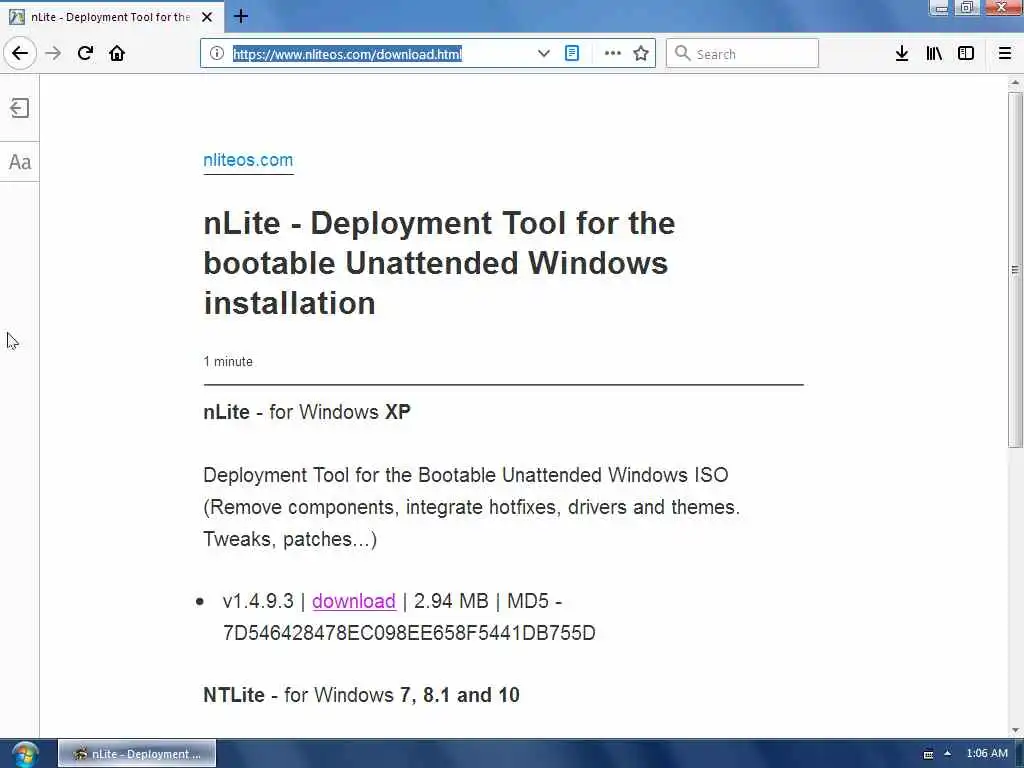Click the 'nLite - for Windows XP' heading
The image size is (1024, 768).
(x=307, y=412)
